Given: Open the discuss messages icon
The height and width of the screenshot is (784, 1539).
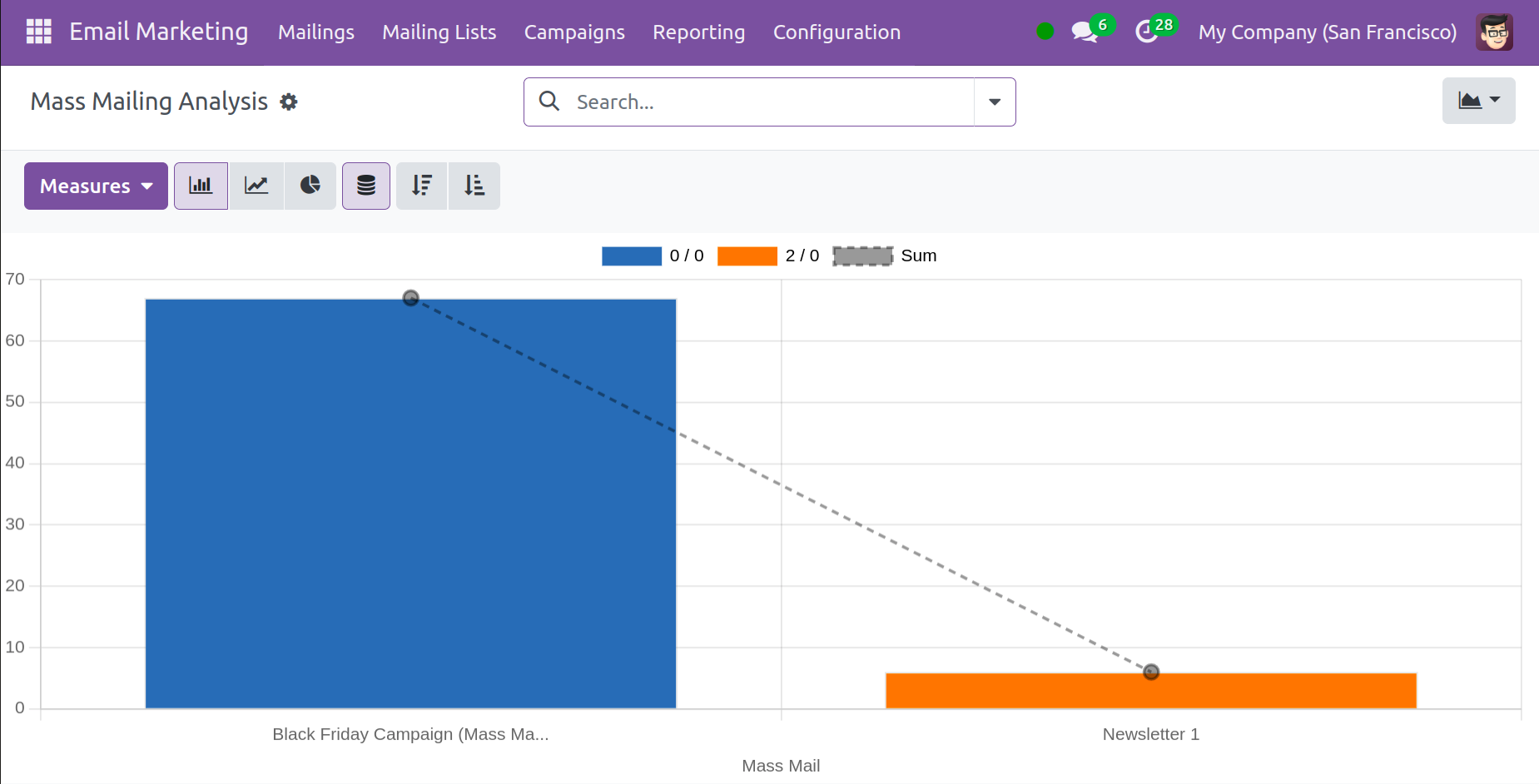Looking at the screenshot, I should coord(1084,32).
